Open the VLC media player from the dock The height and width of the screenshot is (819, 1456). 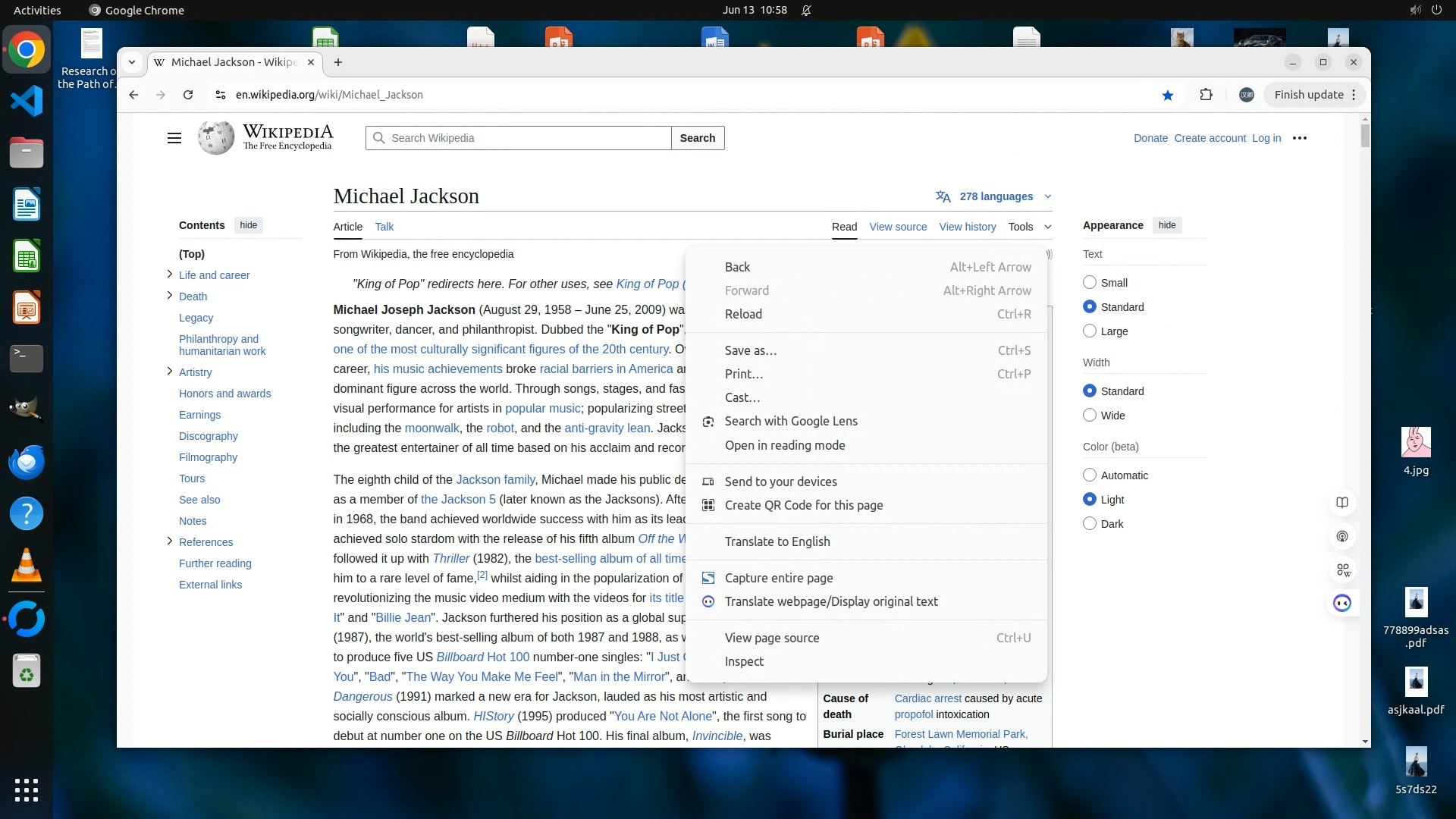point(27,566)
